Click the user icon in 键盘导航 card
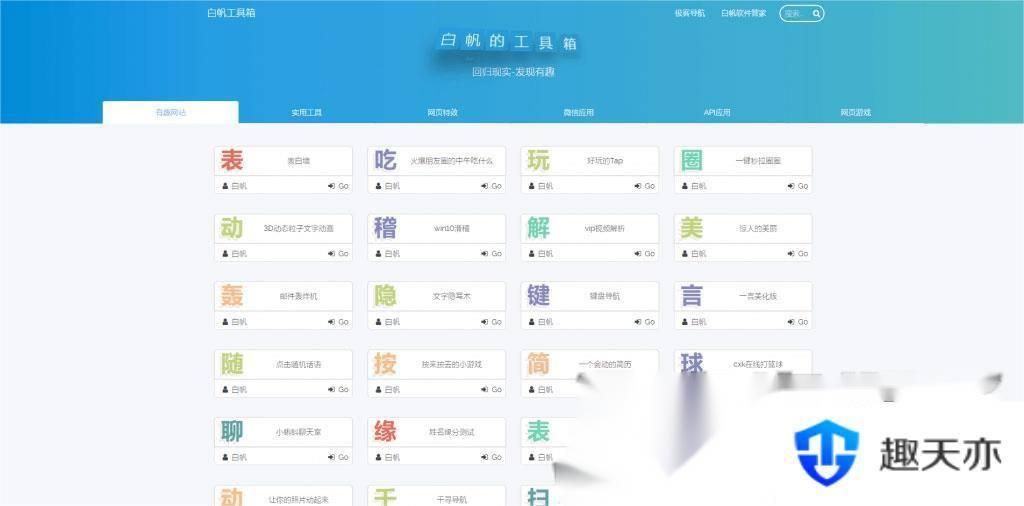The width and height of the screenshot is (1024, 506). [x=532, y=322]
